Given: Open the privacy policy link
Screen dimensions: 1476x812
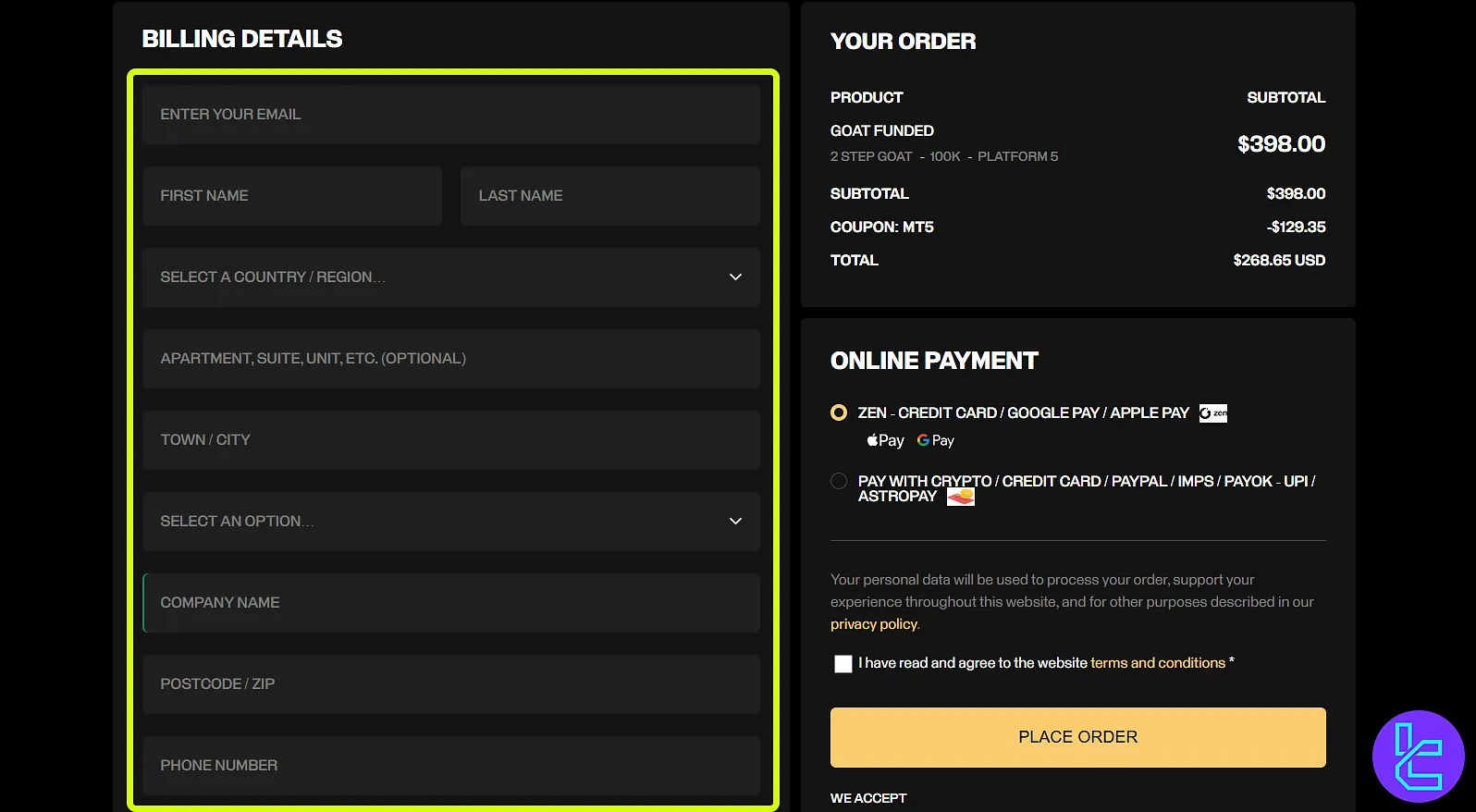Looking at the screenshot, I should pyautogui.click(x=874, y=624).
